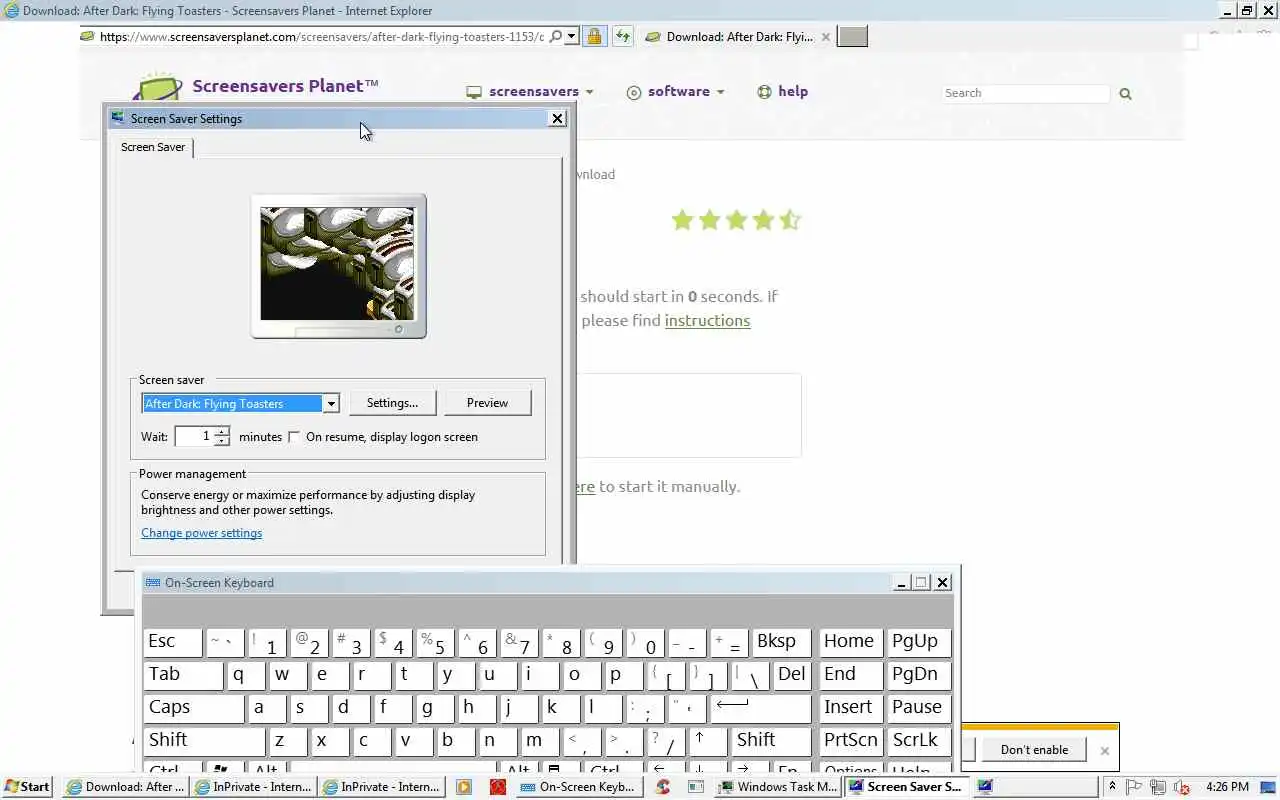Toggle ScrLk key on On-Screen Keyboard
This screenshot has width=1280, height=800.
pos(918,741)
